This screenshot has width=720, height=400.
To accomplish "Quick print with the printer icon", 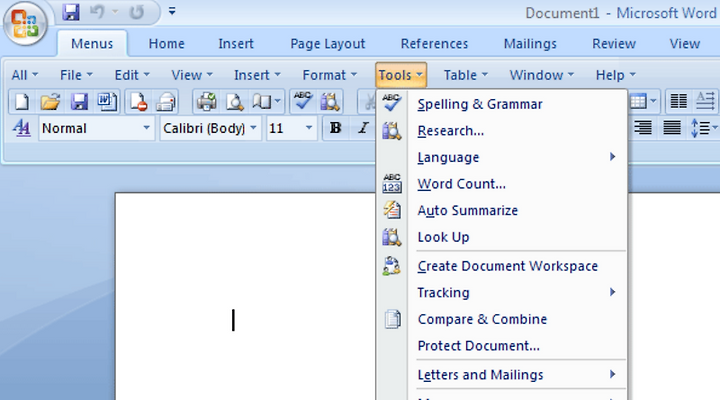I will [207, 101].
